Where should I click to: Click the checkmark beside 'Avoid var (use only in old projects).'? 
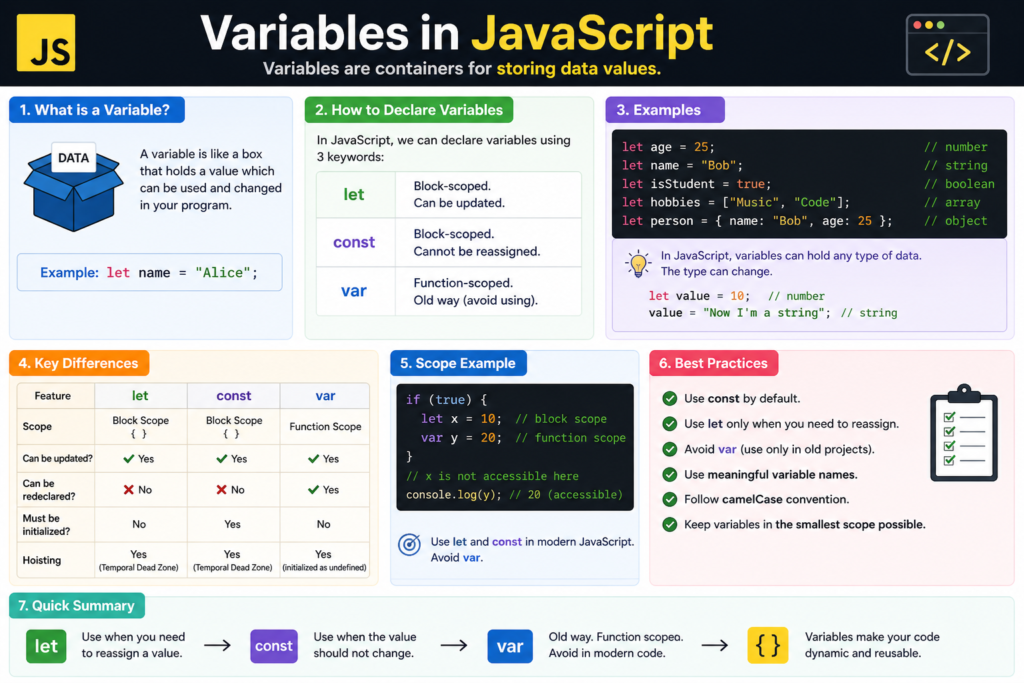pyautogui.click(x=669, y=449)
